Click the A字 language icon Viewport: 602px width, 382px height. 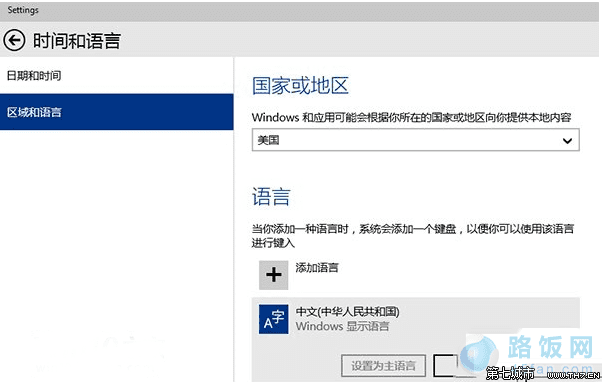pos(273,319)
